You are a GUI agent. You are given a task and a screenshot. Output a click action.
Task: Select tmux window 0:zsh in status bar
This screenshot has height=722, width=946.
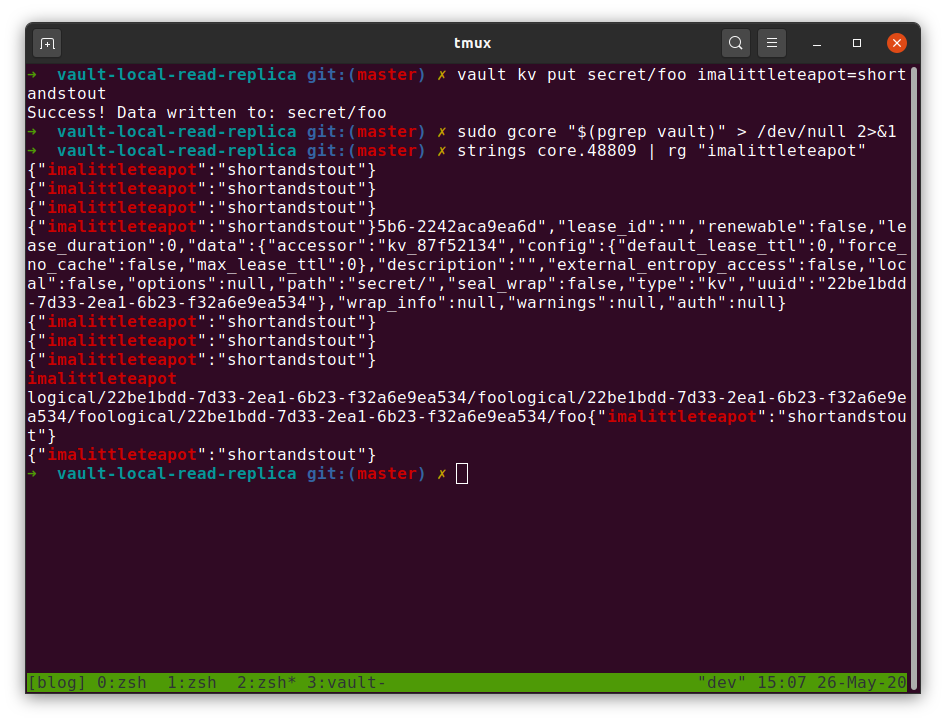click(x=122, y=682)
